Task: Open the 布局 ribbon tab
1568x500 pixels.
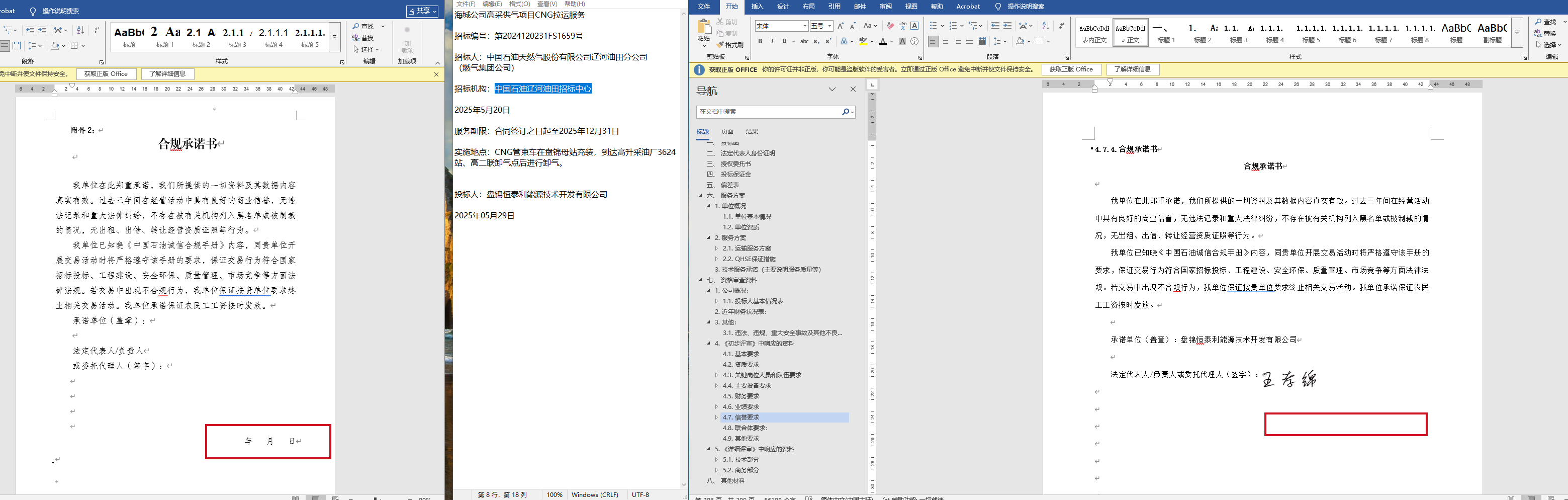Action: [808, 7]
